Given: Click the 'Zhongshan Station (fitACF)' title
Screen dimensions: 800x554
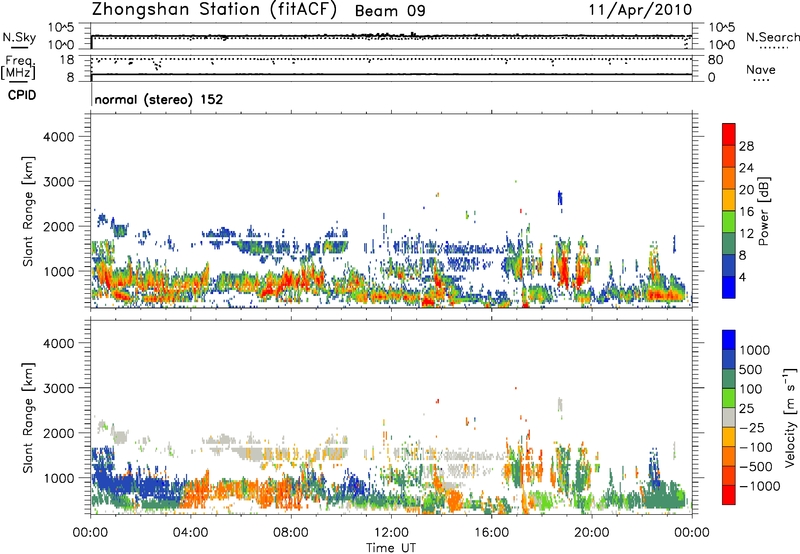Looking at the screenshot, I should [215, 10].
